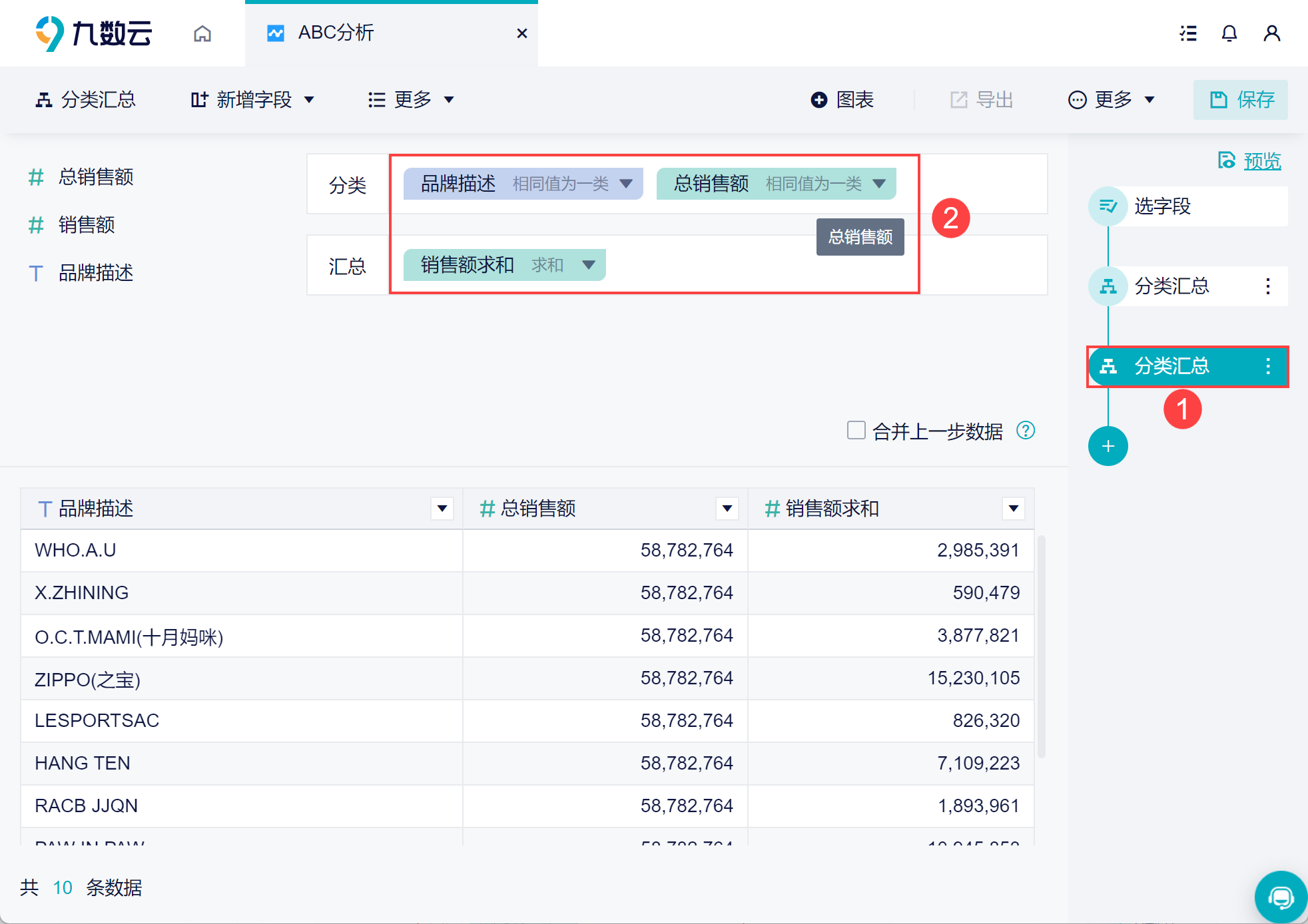This screenshot has width=1308, height=924.
Task: Select the 选字段 step
Action: click(x=1162, y=206)
